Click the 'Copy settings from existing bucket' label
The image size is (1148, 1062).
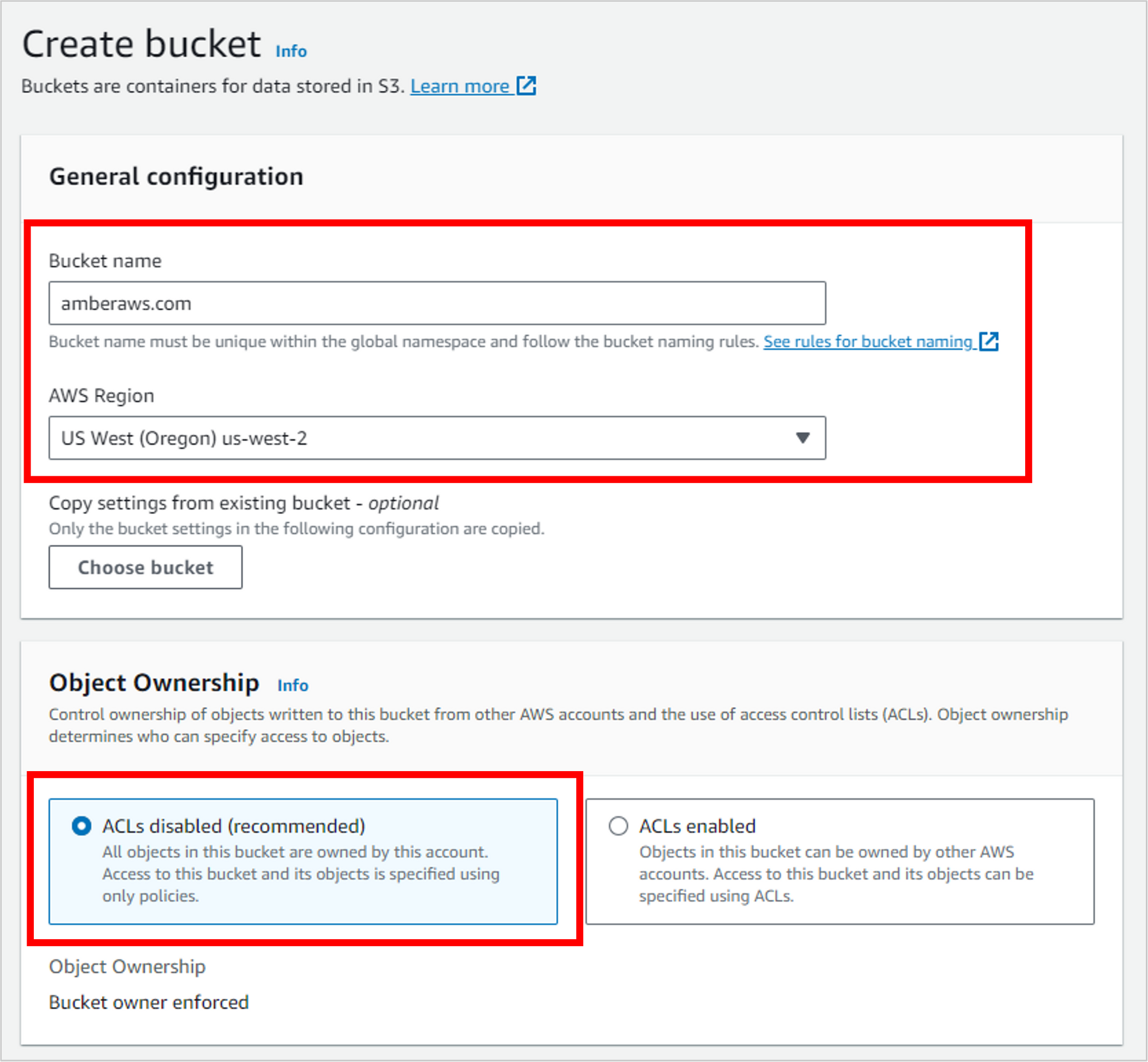[x=244, y=503]
